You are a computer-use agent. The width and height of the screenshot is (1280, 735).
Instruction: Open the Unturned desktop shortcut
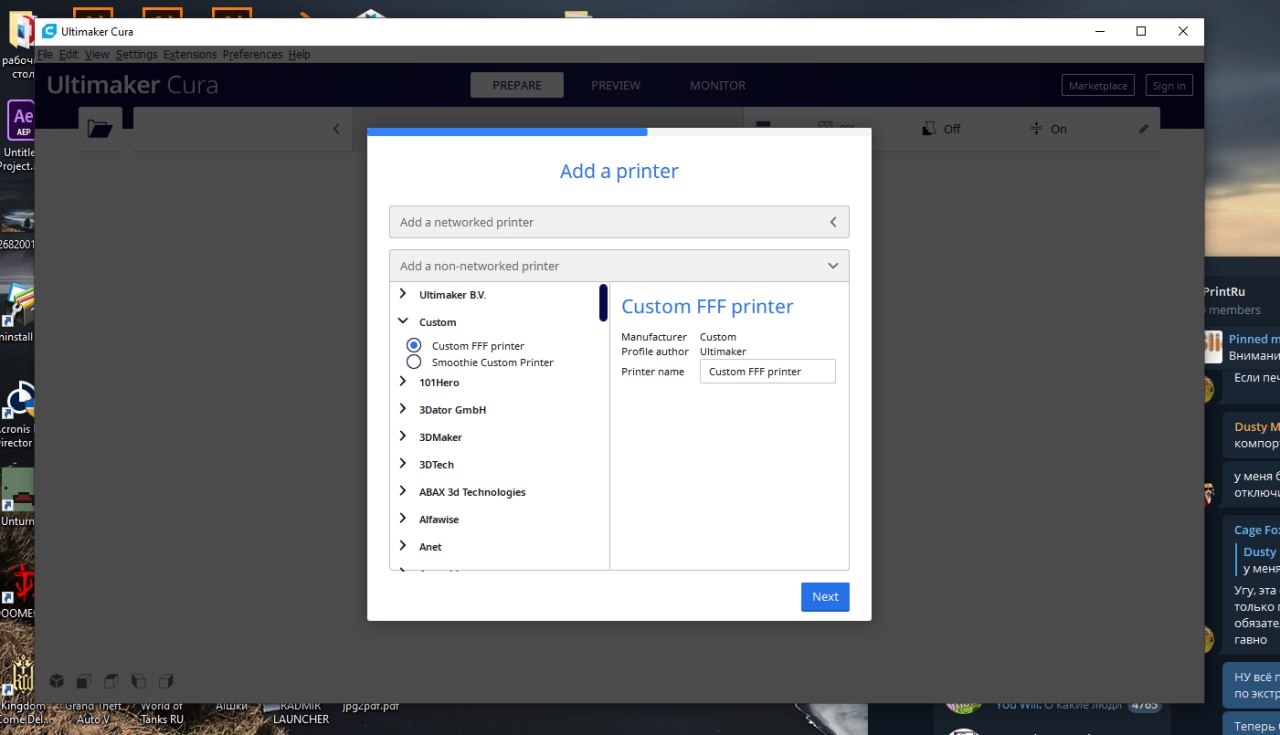18,497
